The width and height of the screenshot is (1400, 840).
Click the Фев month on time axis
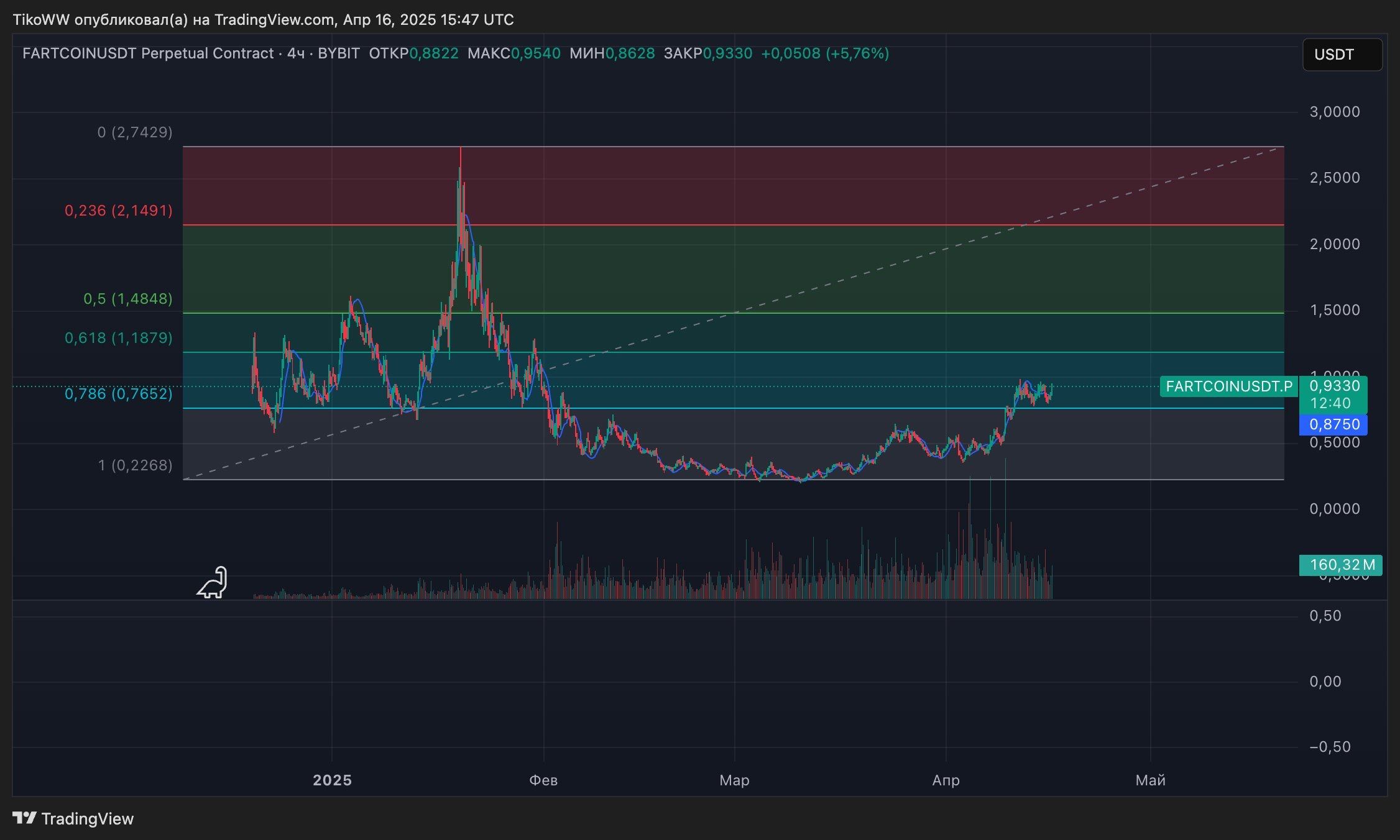pos(543,780)
